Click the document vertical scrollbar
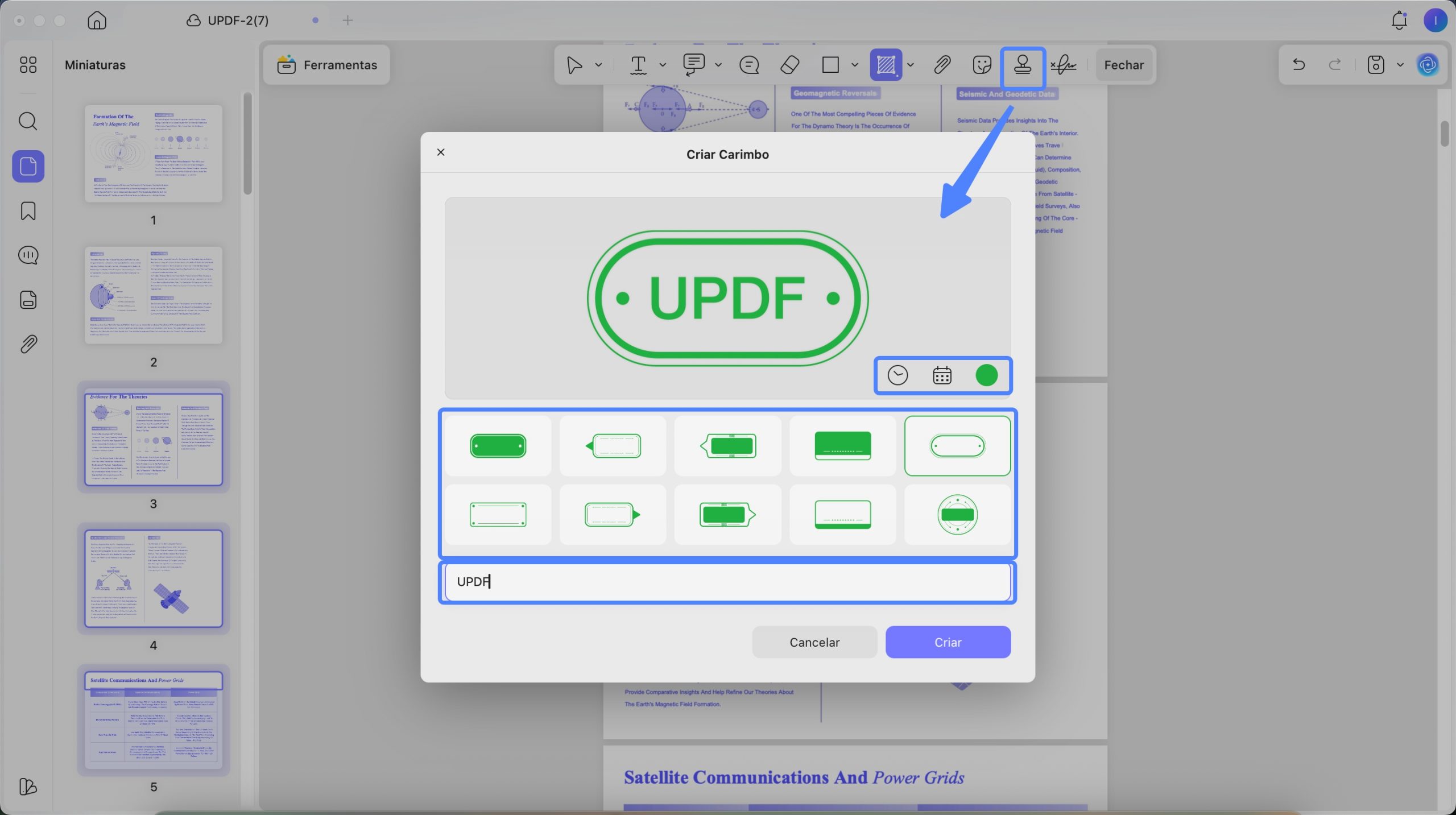Screen dimensions: 1456x815 pos(1445,134)
